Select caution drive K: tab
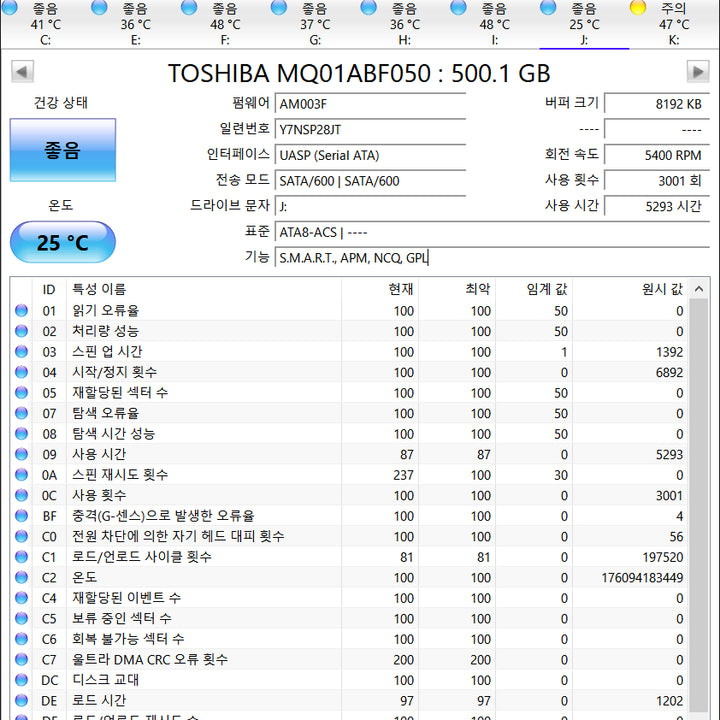 click(674, 24)
